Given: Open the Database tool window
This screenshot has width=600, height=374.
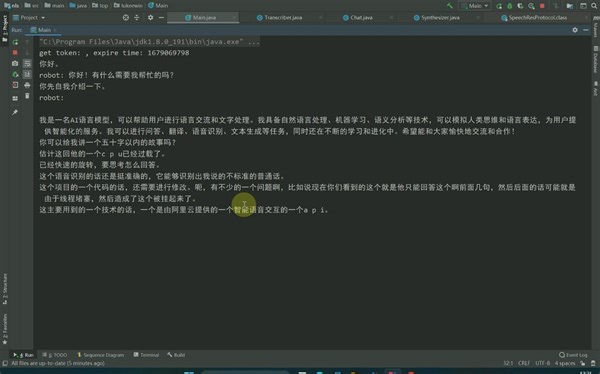Looking at the screenshot, I should (x=595, y=60).
